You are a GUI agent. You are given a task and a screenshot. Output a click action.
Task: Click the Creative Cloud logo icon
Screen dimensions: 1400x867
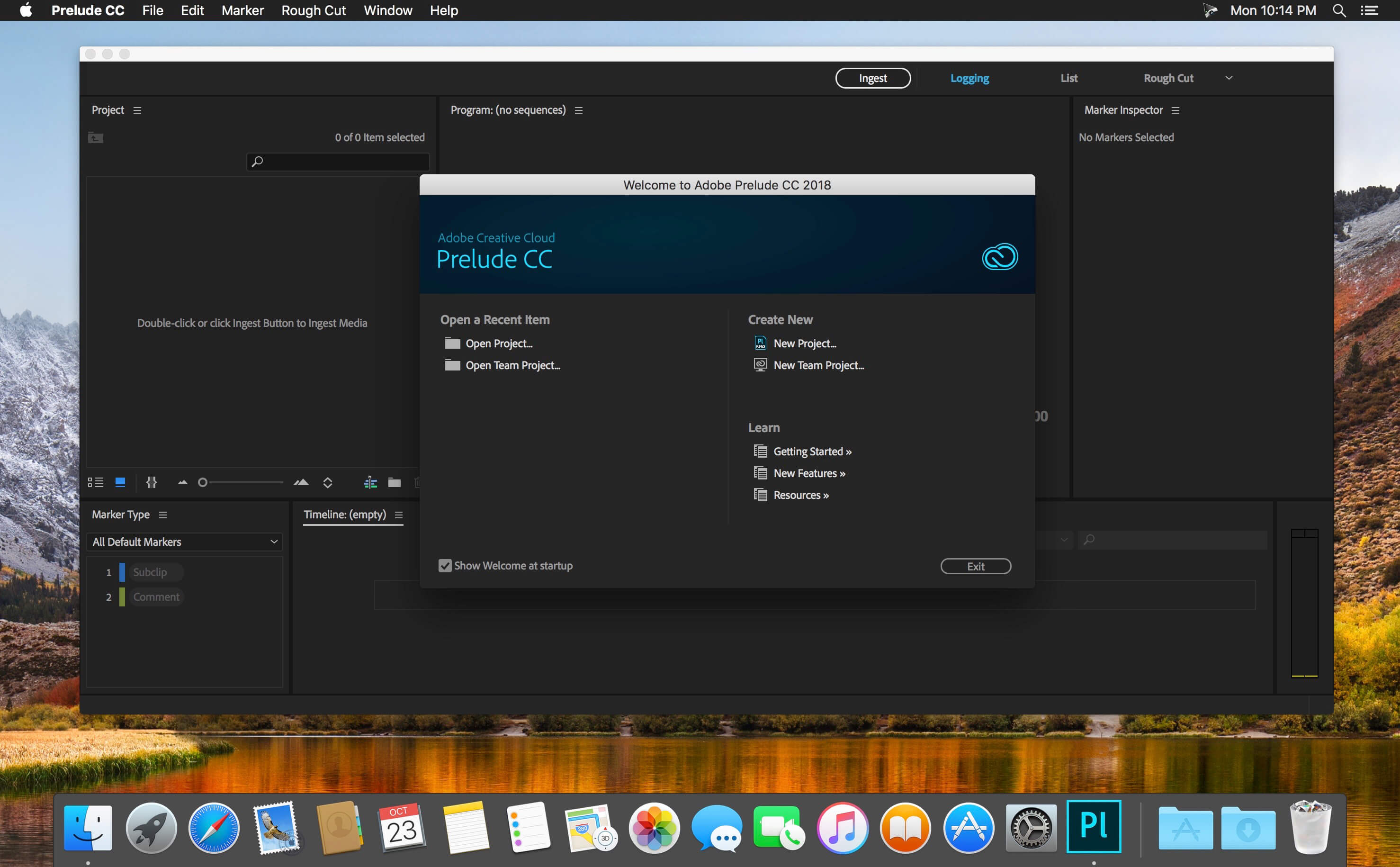pos(1000,256)
